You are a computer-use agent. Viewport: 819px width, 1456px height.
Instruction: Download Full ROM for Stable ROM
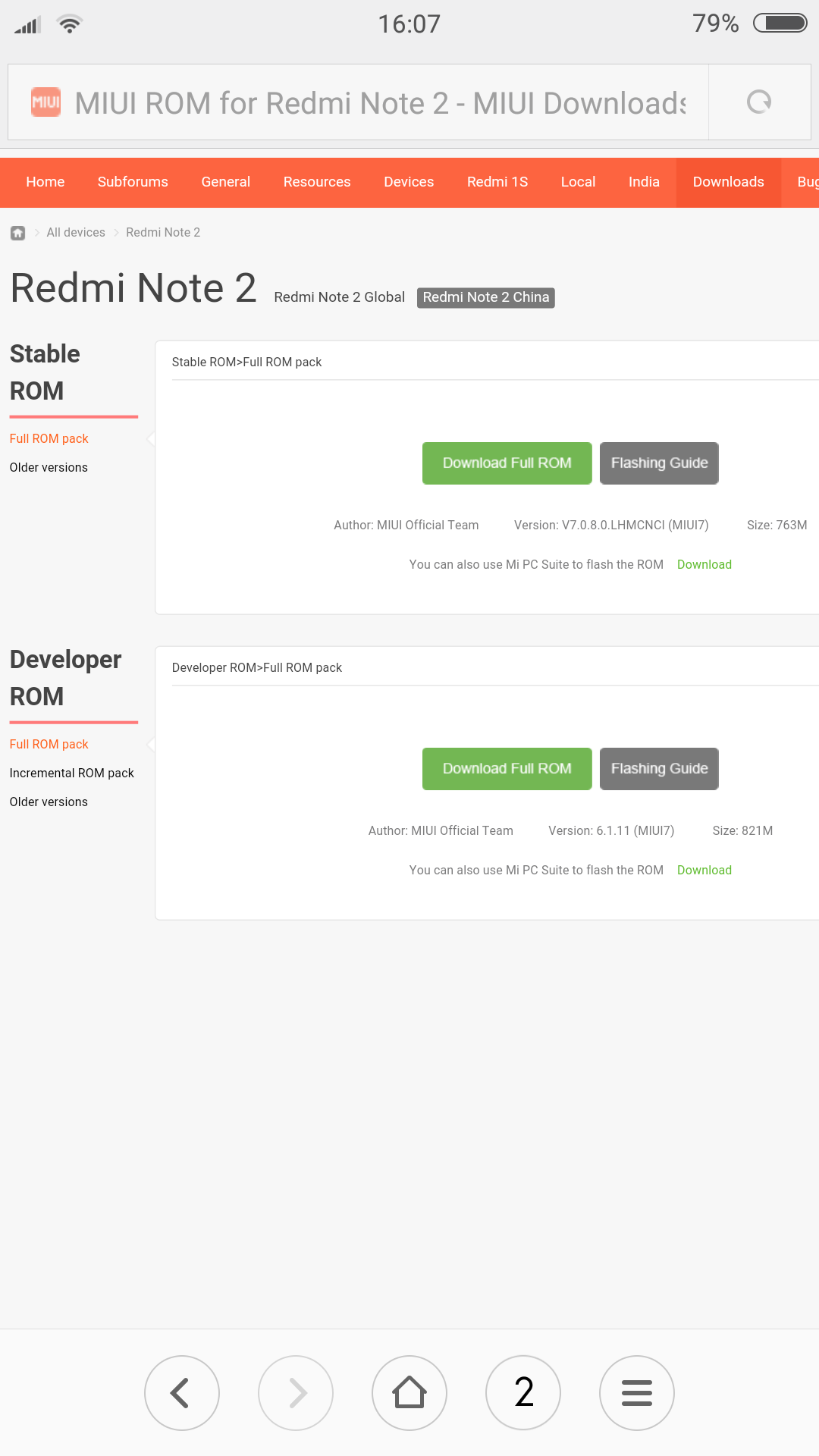pos(507,463)
